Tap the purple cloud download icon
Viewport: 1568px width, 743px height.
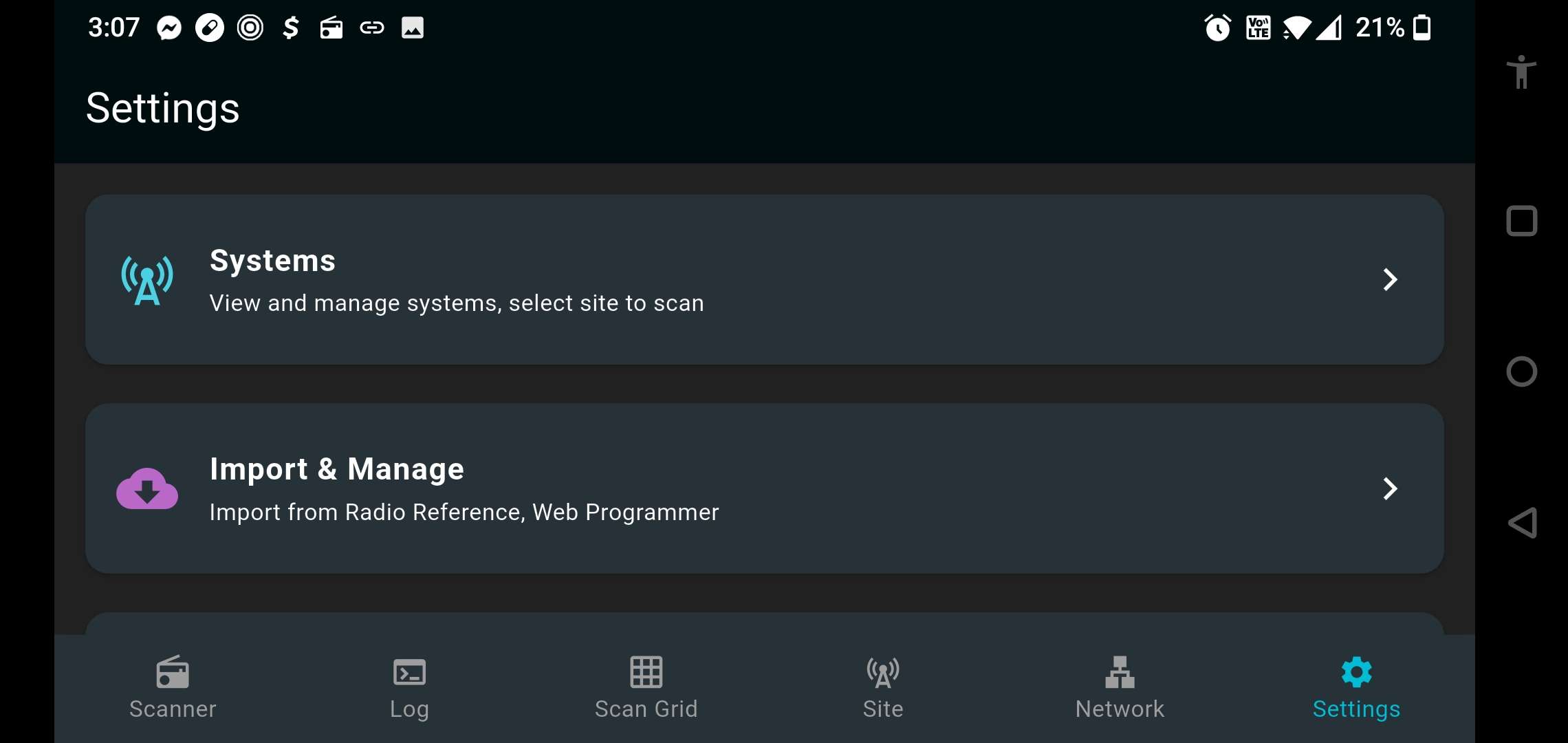coord(146,489)
